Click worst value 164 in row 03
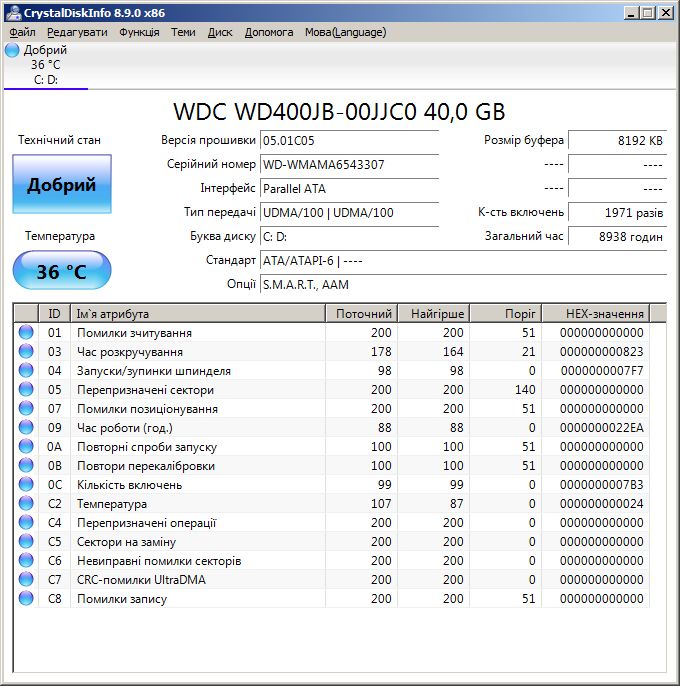The width and height of the screenshot is (680, 686). 453,352
